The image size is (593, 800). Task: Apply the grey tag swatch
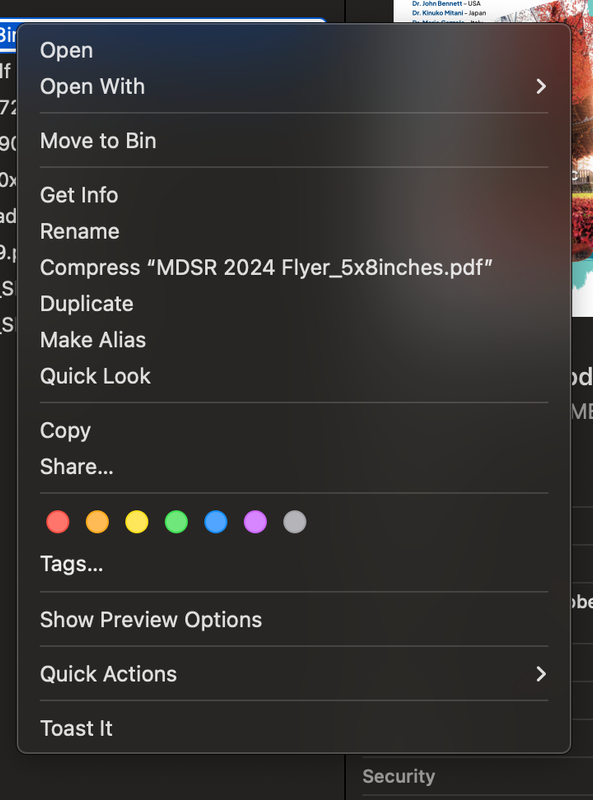294,521
